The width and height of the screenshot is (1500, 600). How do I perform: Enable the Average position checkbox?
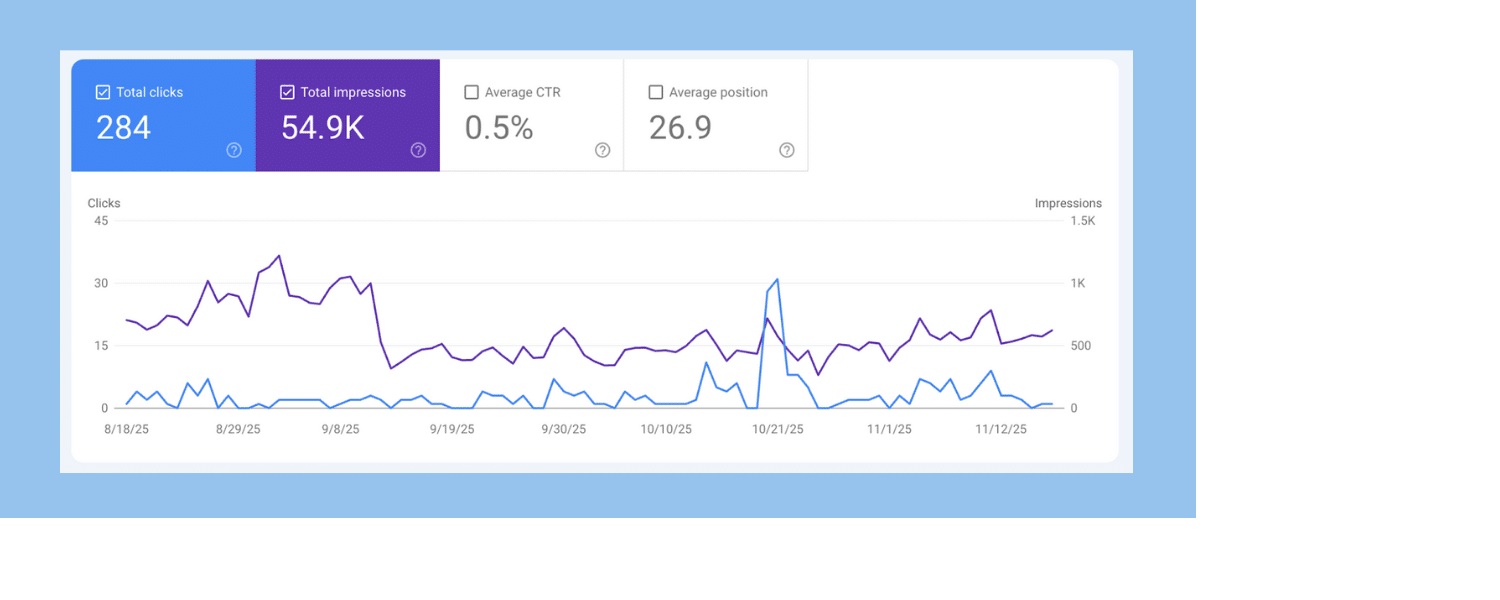[x=656, y=92]
